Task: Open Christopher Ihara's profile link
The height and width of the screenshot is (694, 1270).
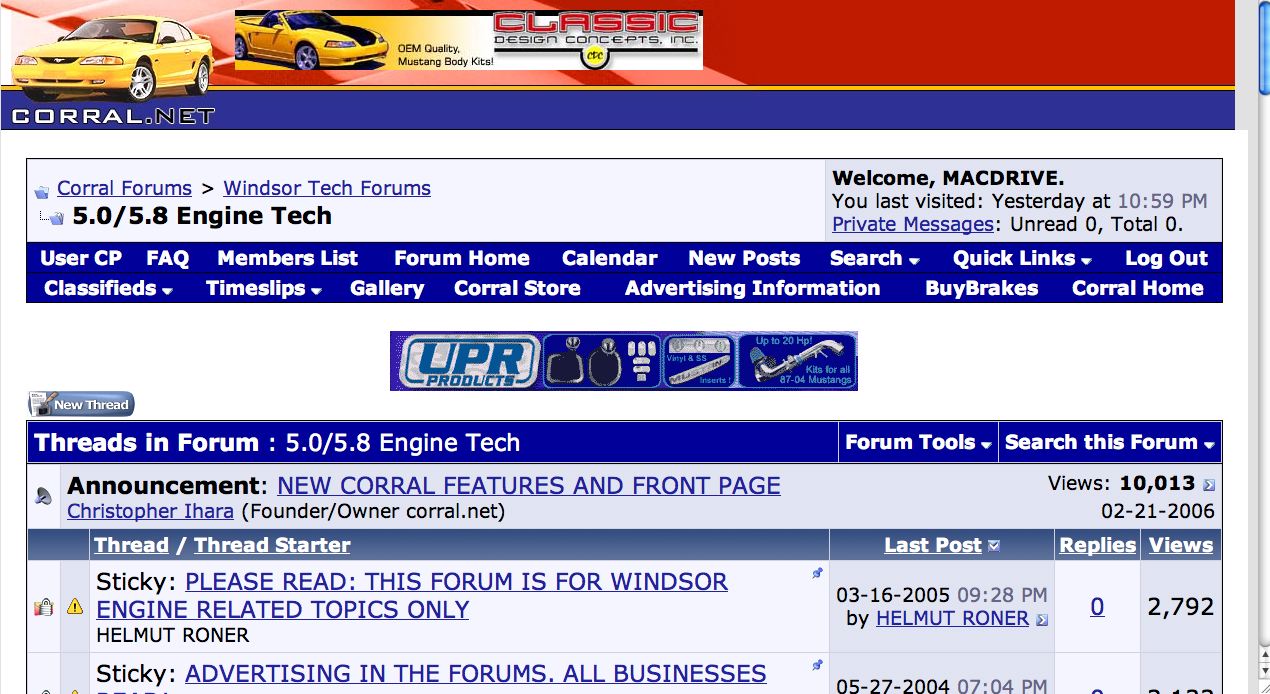Action: point(150,511)
